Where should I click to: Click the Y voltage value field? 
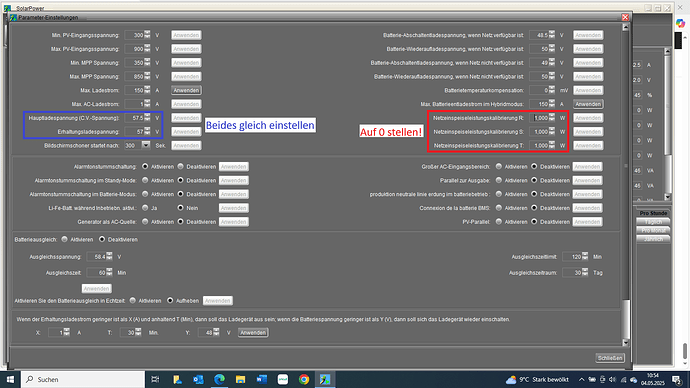coord(206,333)
